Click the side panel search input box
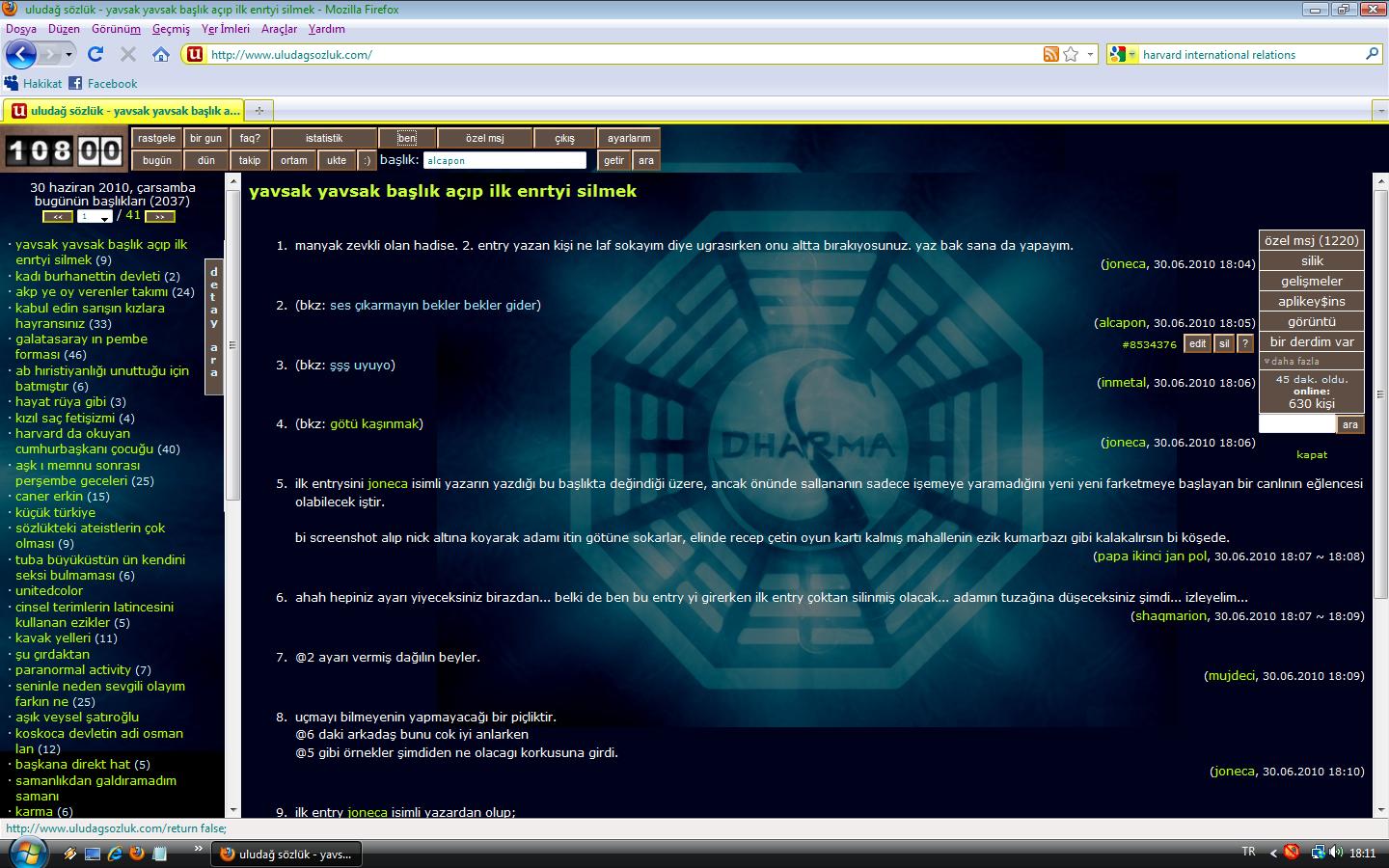 pyautogui.click(x=1297, y=424)
